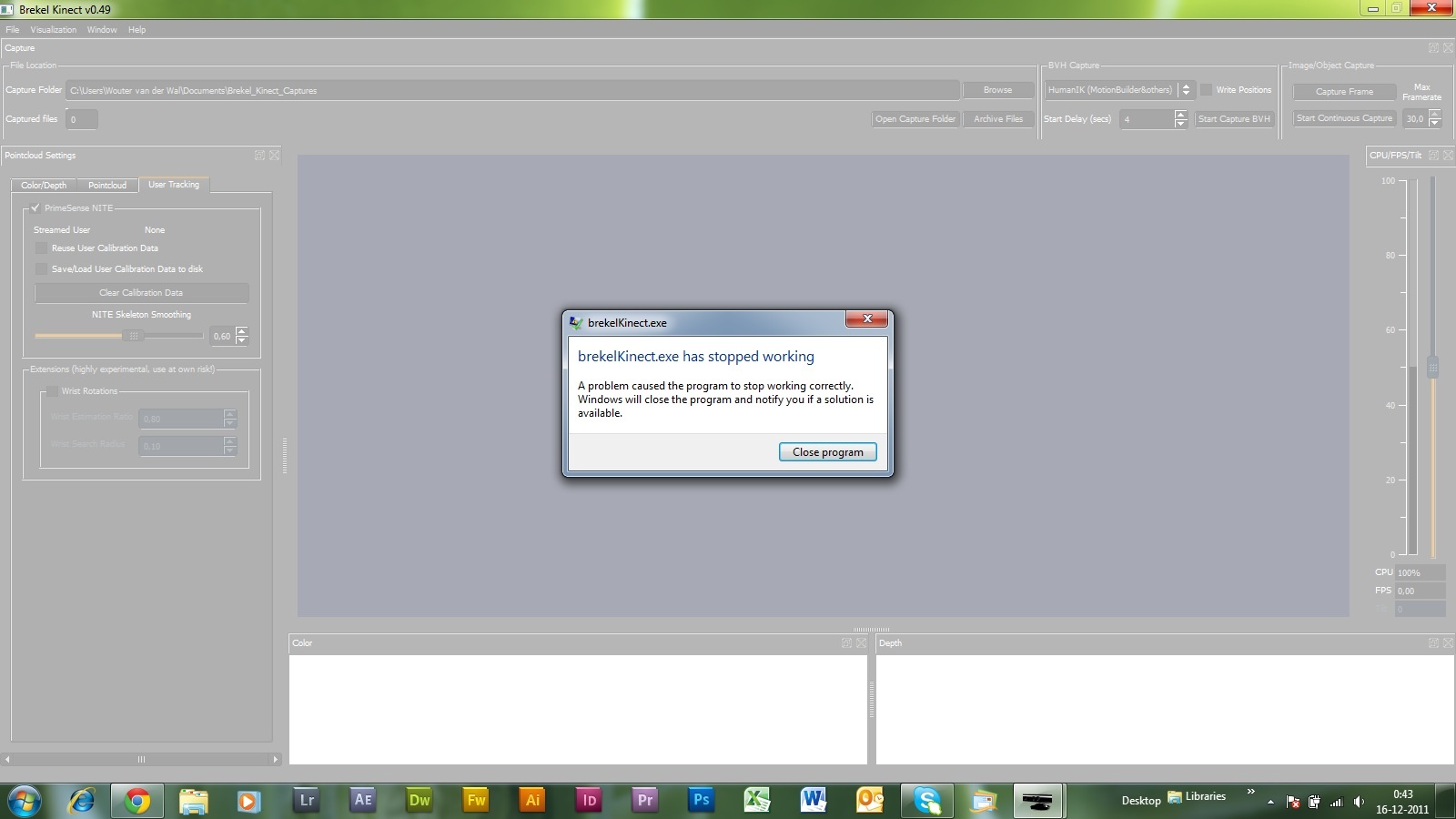Click Browse for capture folder
Screen dimensions: 1456x819
click(997, 90)
